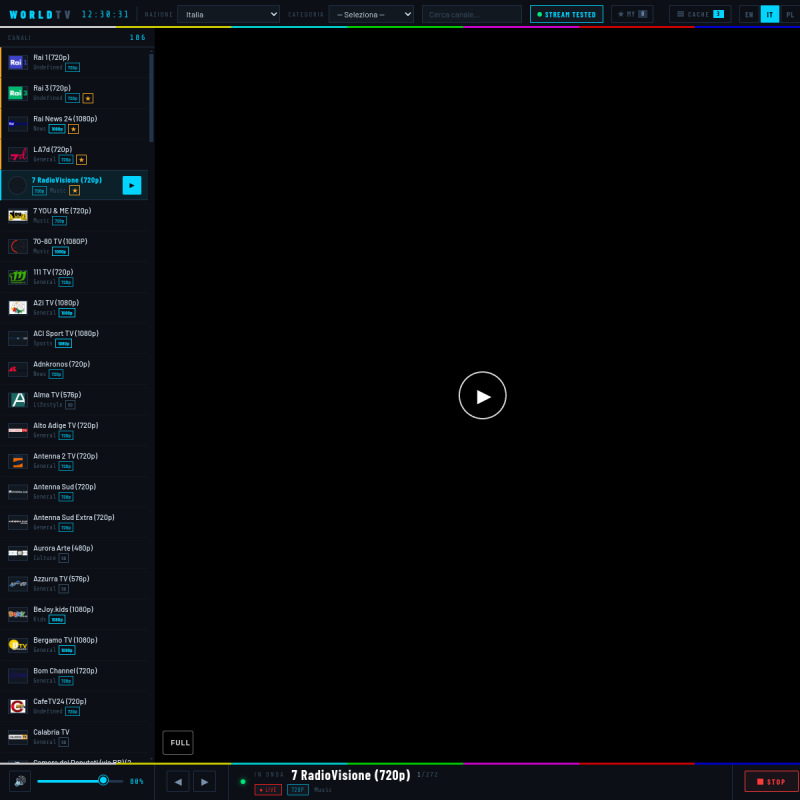
Task: Select Rai News 24 channel logo
Action: pyautogui.click(x=18, y=123)
